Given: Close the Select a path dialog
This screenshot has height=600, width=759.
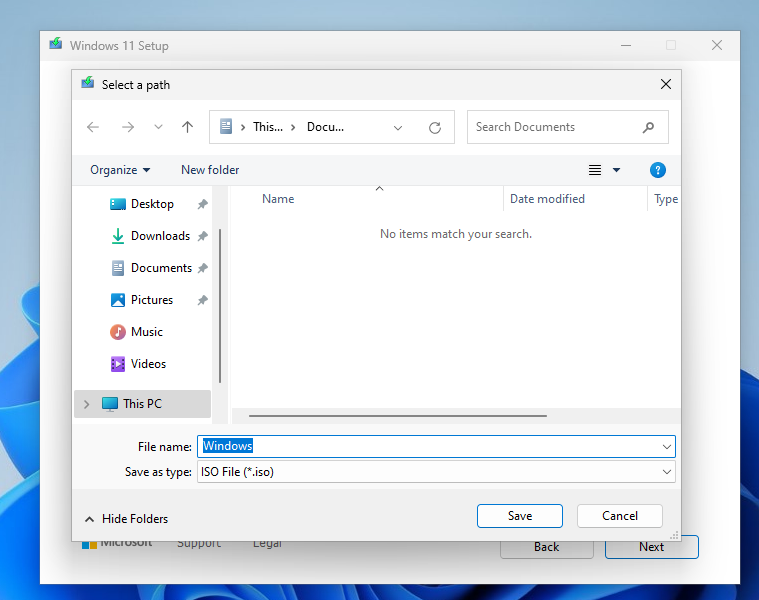Looking at the screenshot, I should (666, 85).
